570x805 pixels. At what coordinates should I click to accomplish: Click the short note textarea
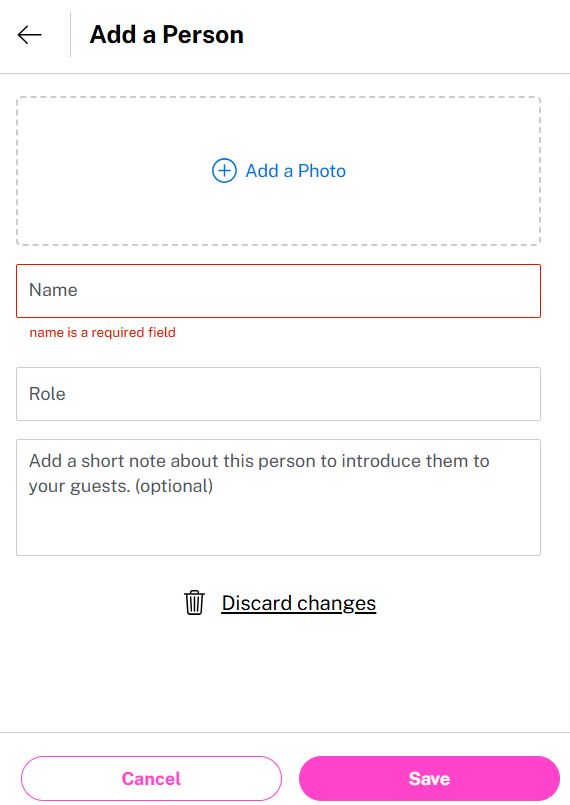tap(278, 497)
